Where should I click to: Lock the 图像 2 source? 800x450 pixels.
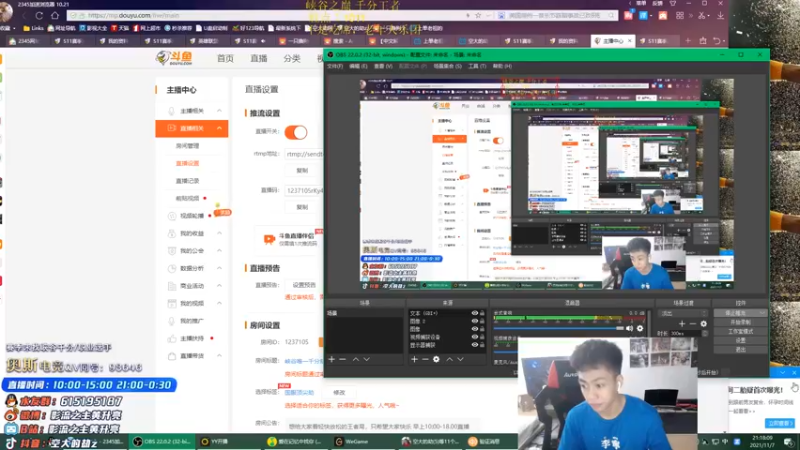tap(482, 321)
